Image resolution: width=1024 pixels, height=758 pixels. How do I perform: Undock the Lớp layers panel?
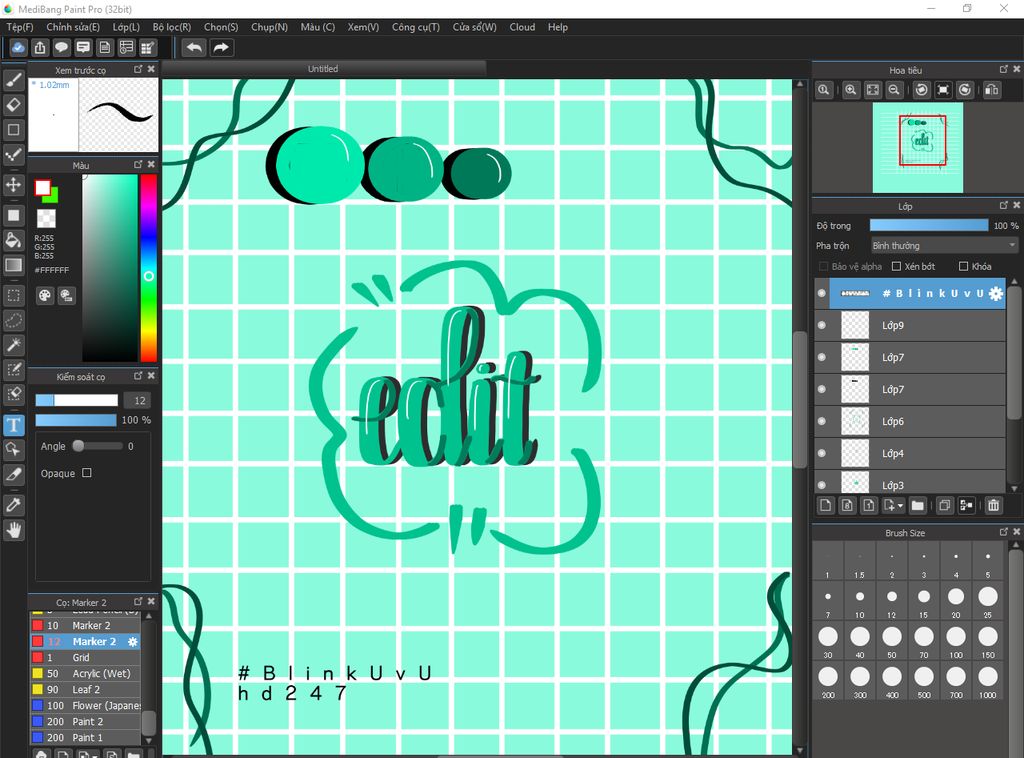point(1004,205)
